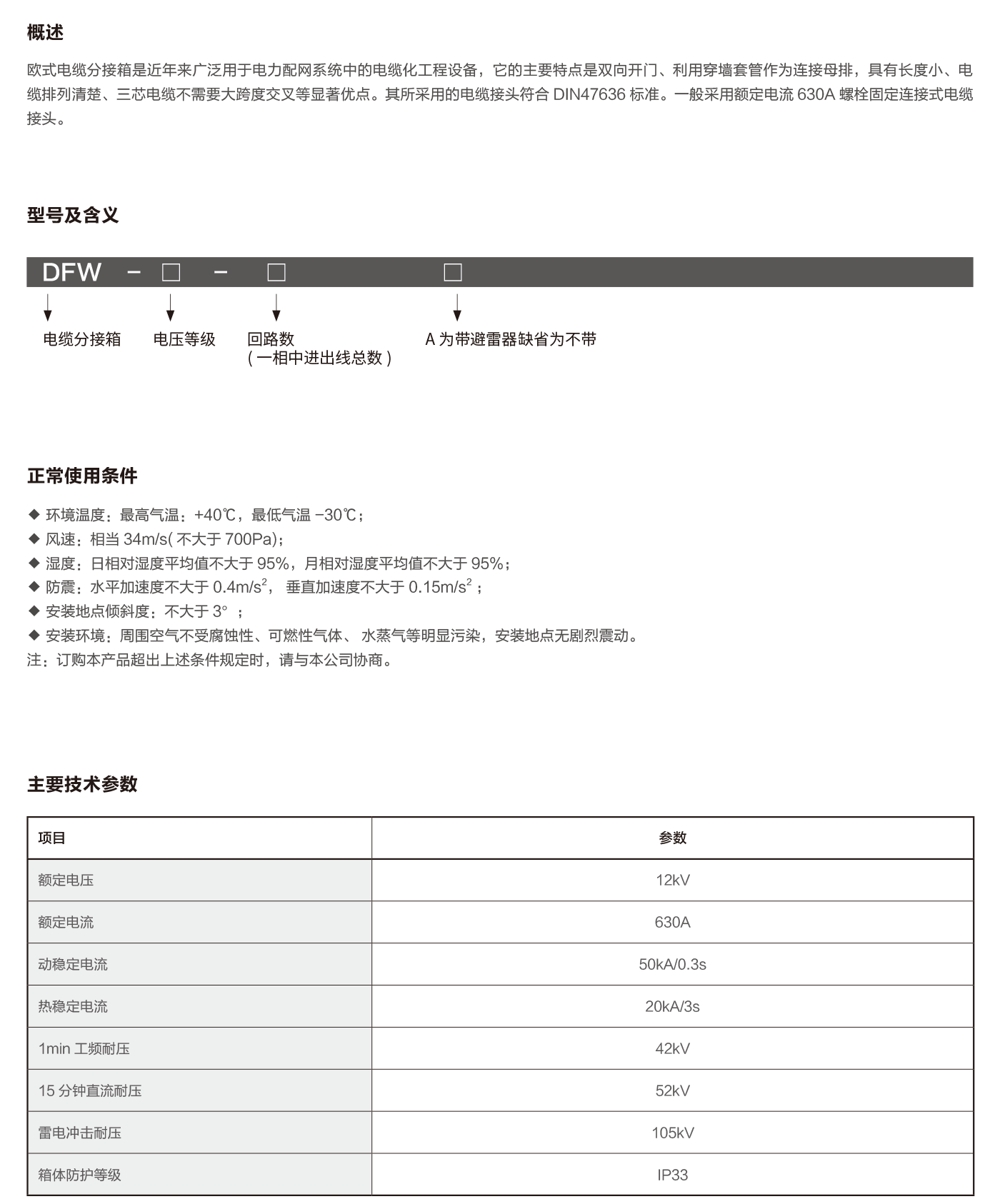The image size is (1000, 1204).
Task: Select the 主要技术参数 heading
Action: [82, 784]
